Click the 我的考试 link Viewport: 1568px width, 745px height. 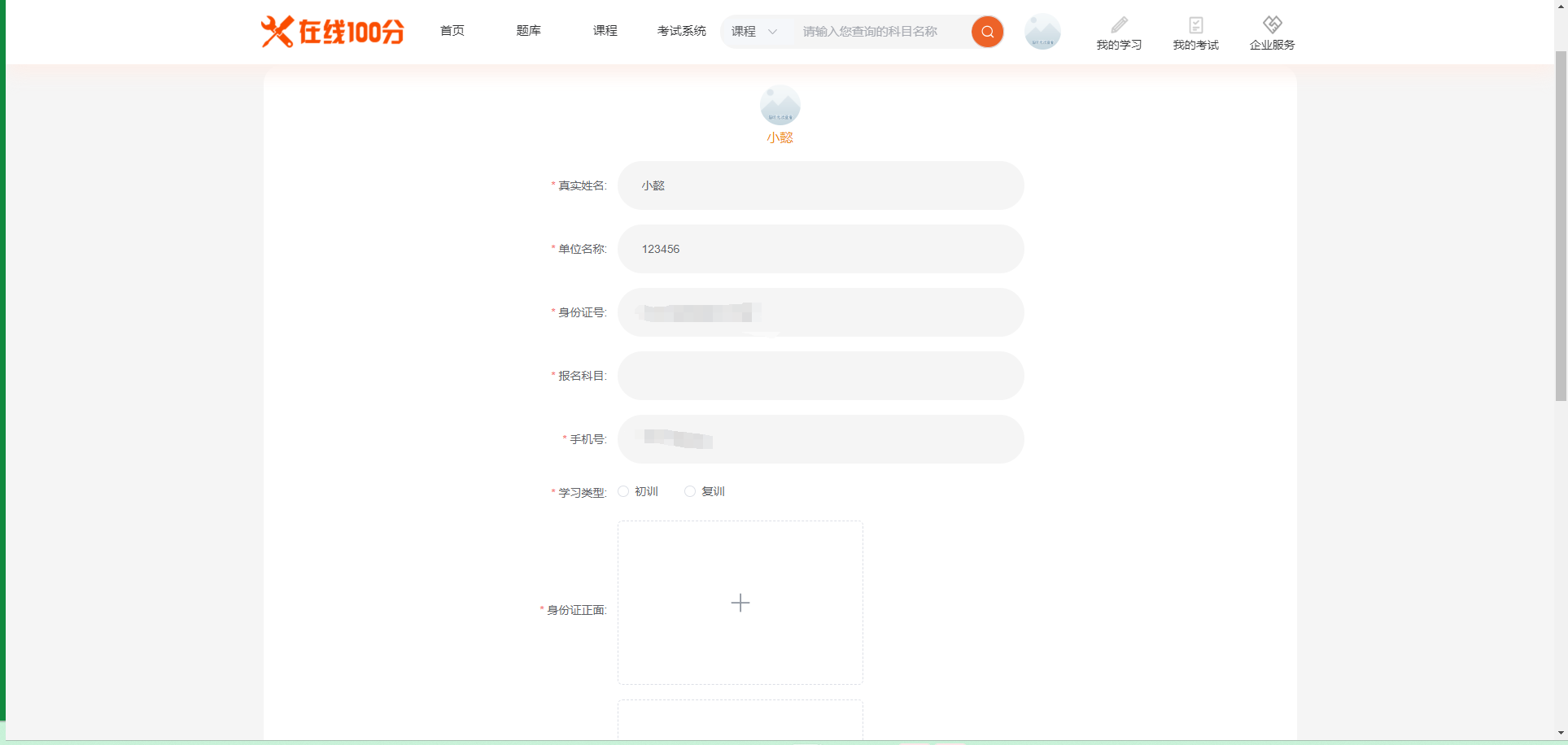1195,45
